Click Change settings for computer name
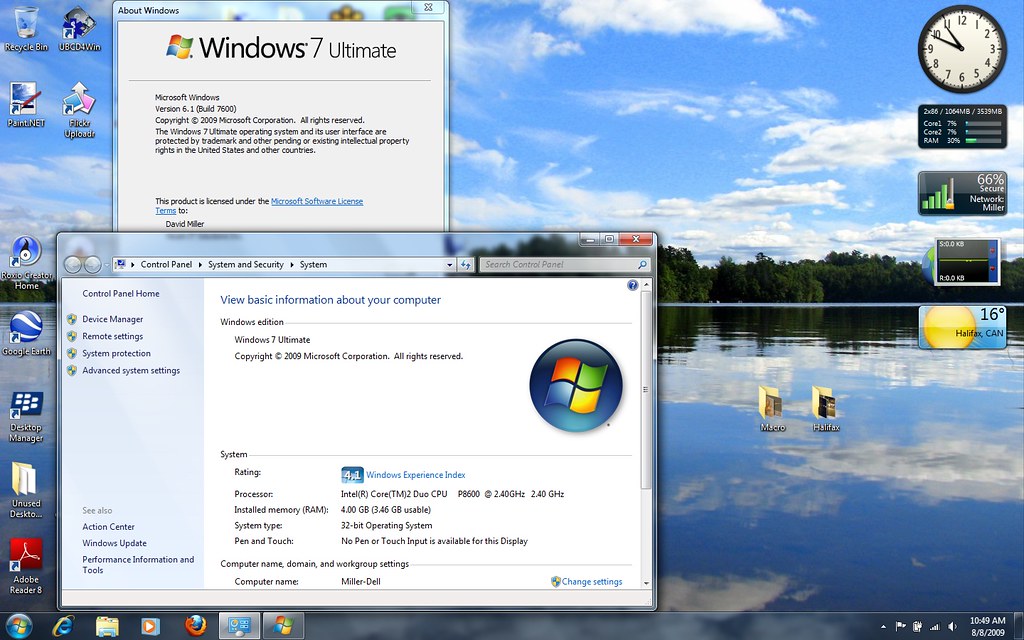 589,581
